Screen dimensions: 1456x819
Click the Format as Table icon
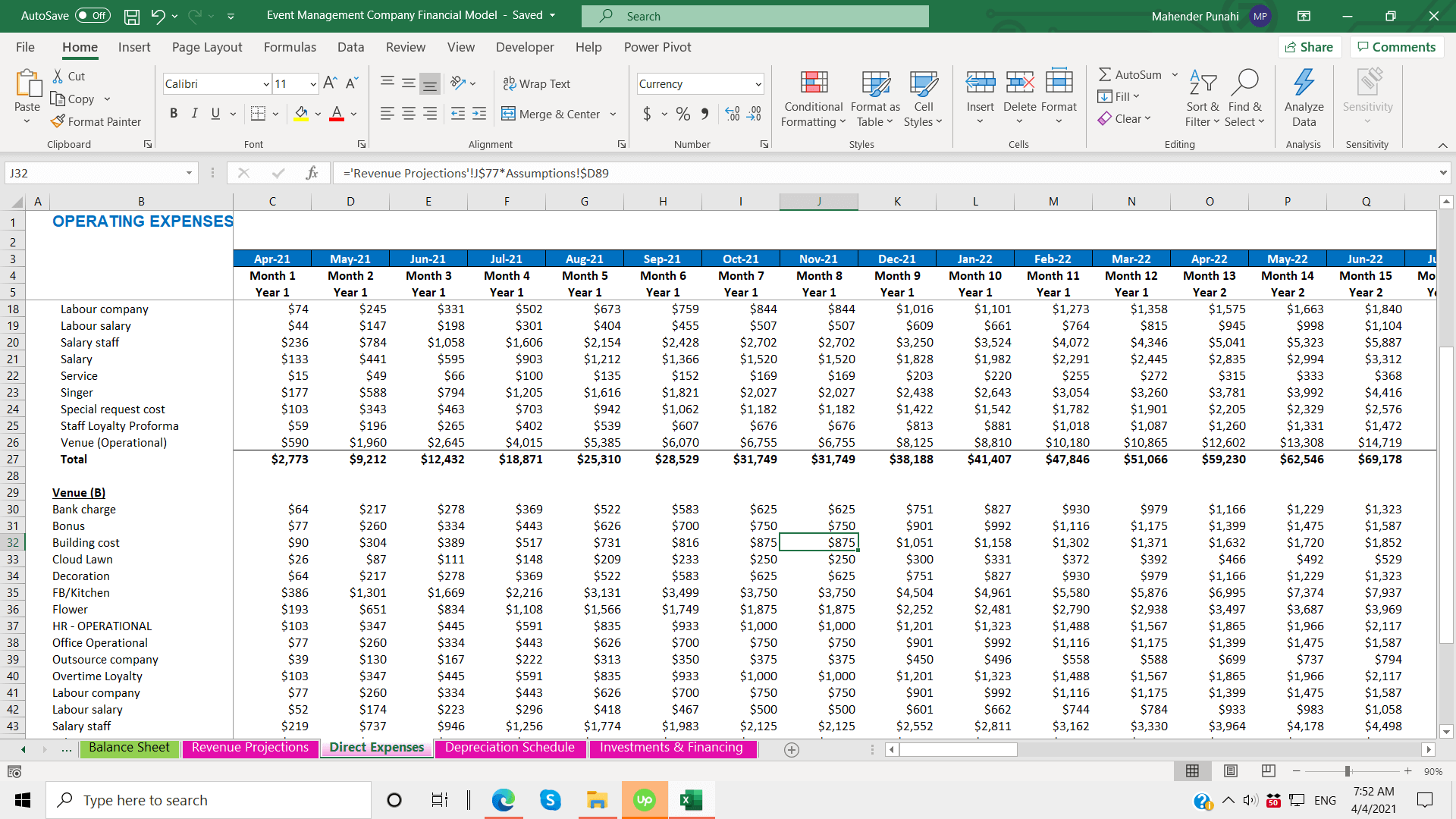875,98
